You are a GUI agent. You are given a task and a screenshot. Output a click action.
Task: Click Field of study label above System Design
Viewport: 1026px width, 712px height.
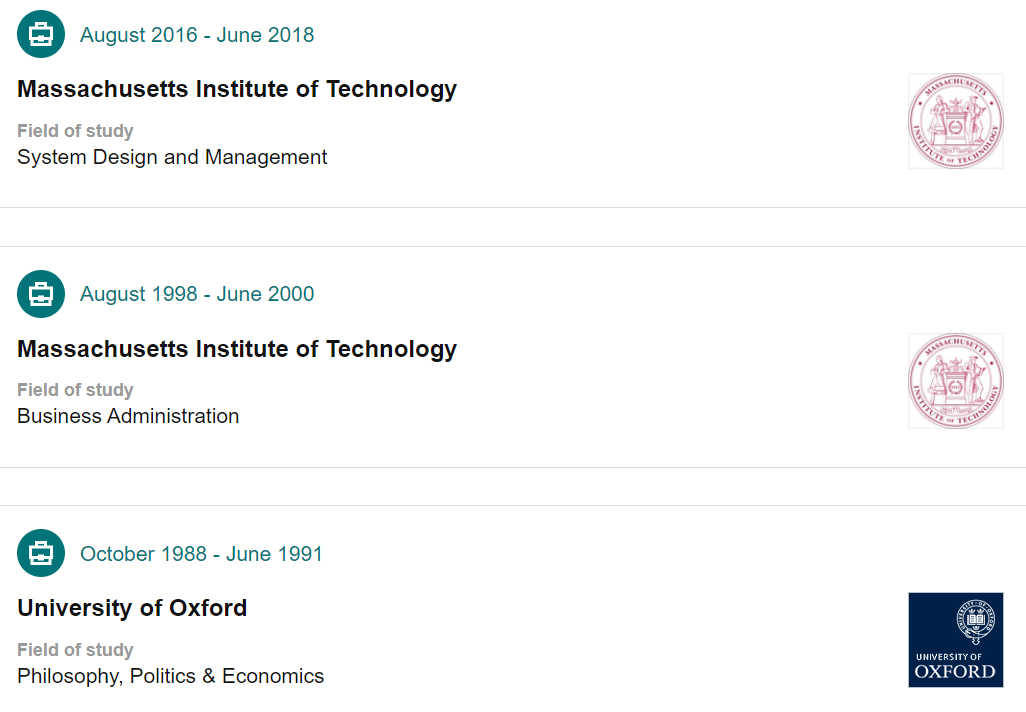[75, 131]
